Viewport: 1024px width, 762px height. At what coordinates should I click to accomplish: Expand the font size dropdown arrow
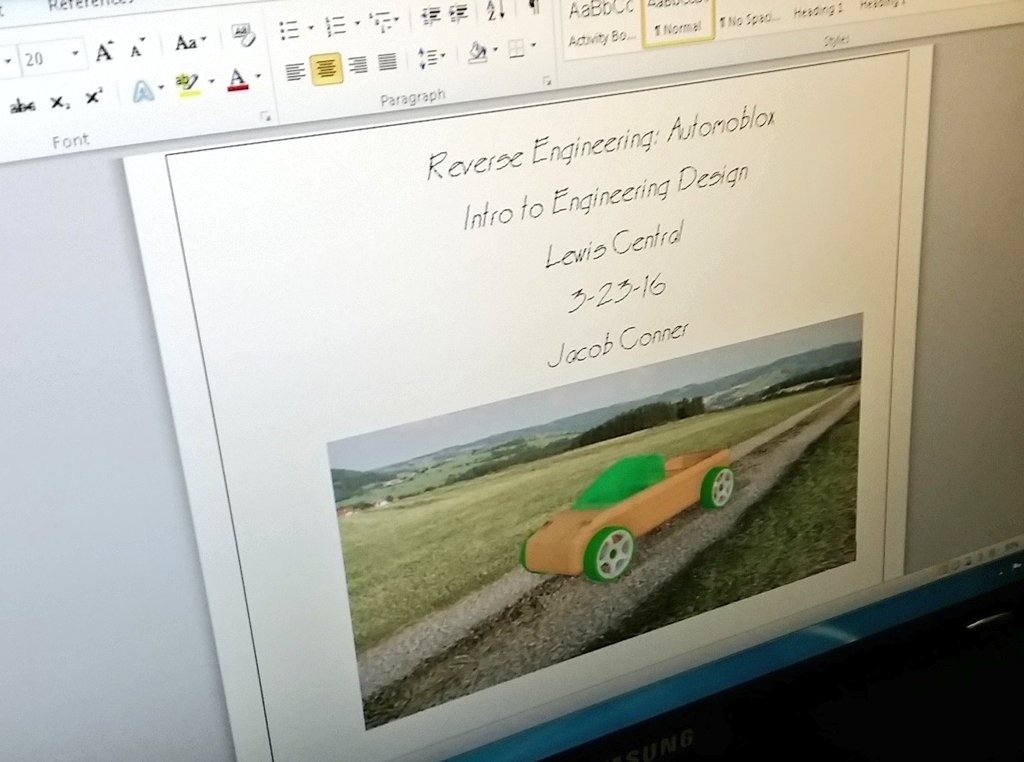click(x=75, y=54)
